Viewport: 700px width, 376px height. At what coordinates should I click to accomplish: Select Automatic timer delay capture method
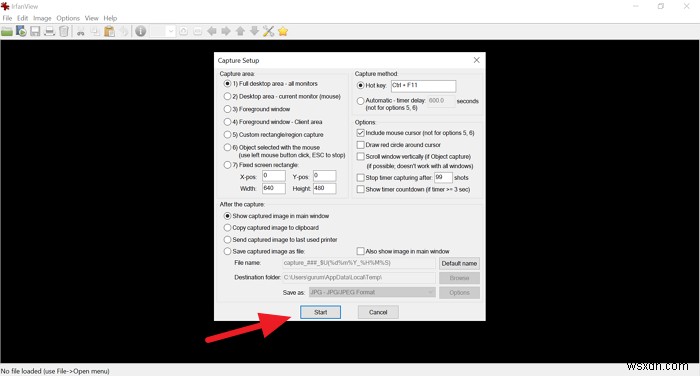(x=391, y=101)
